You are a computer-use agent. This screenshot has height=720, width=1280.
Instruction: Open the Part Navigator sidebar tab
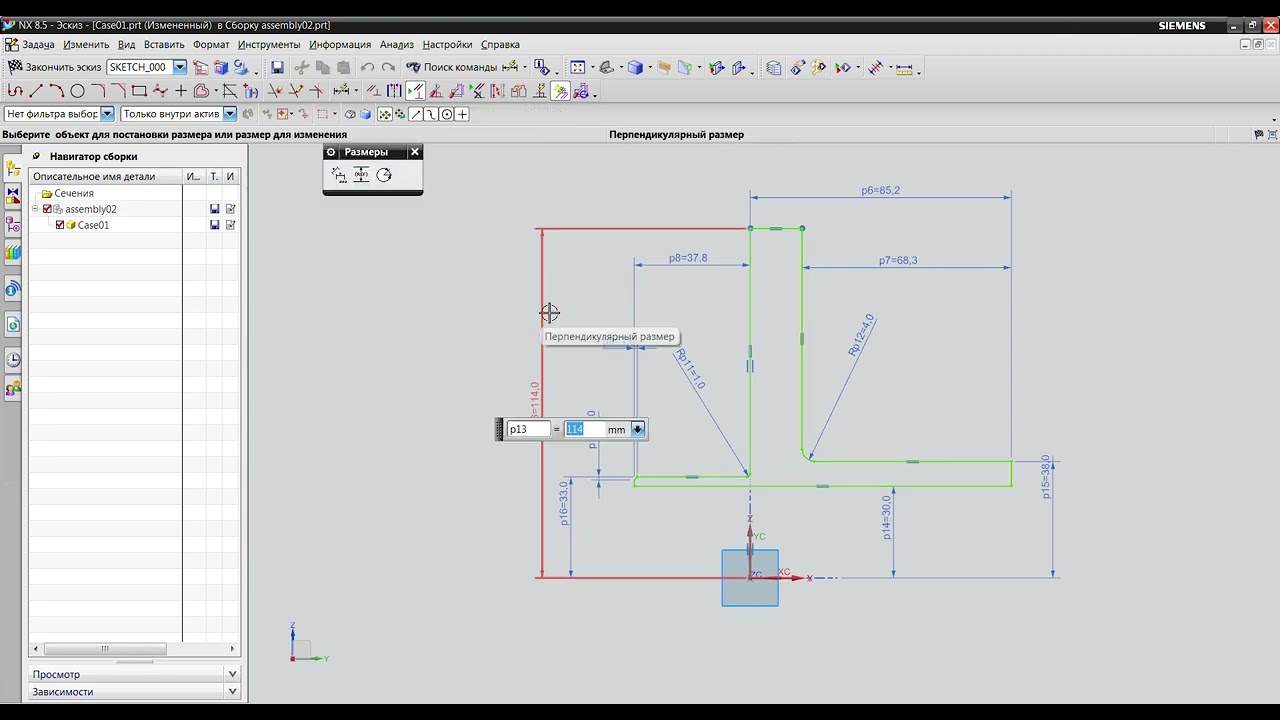pos(13,224)
